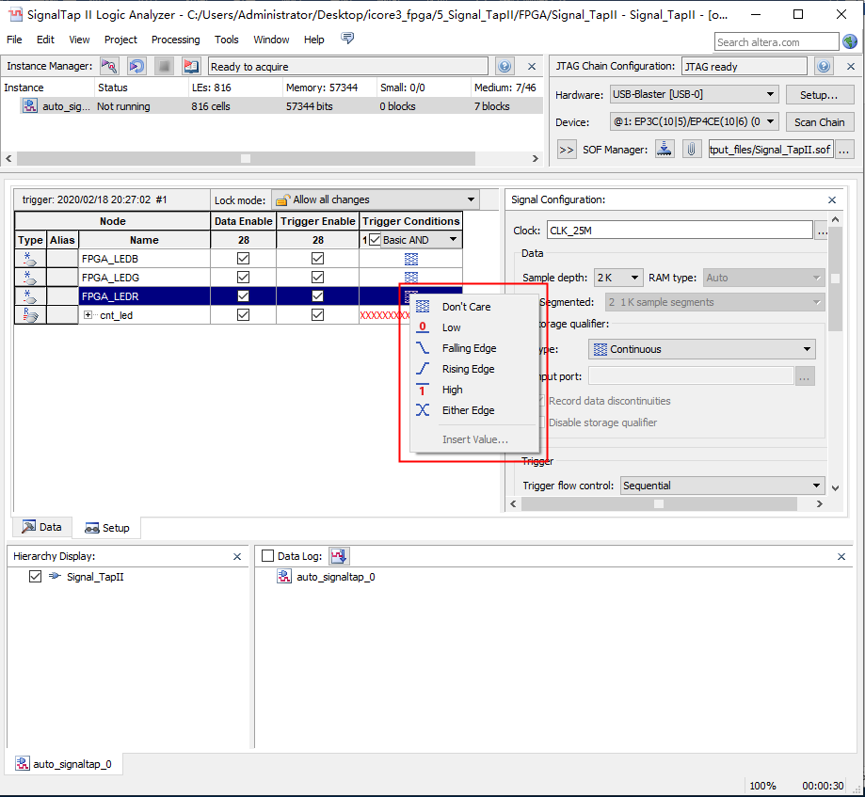Toggle Trigger Enable for cnt_led

(317, 315)
